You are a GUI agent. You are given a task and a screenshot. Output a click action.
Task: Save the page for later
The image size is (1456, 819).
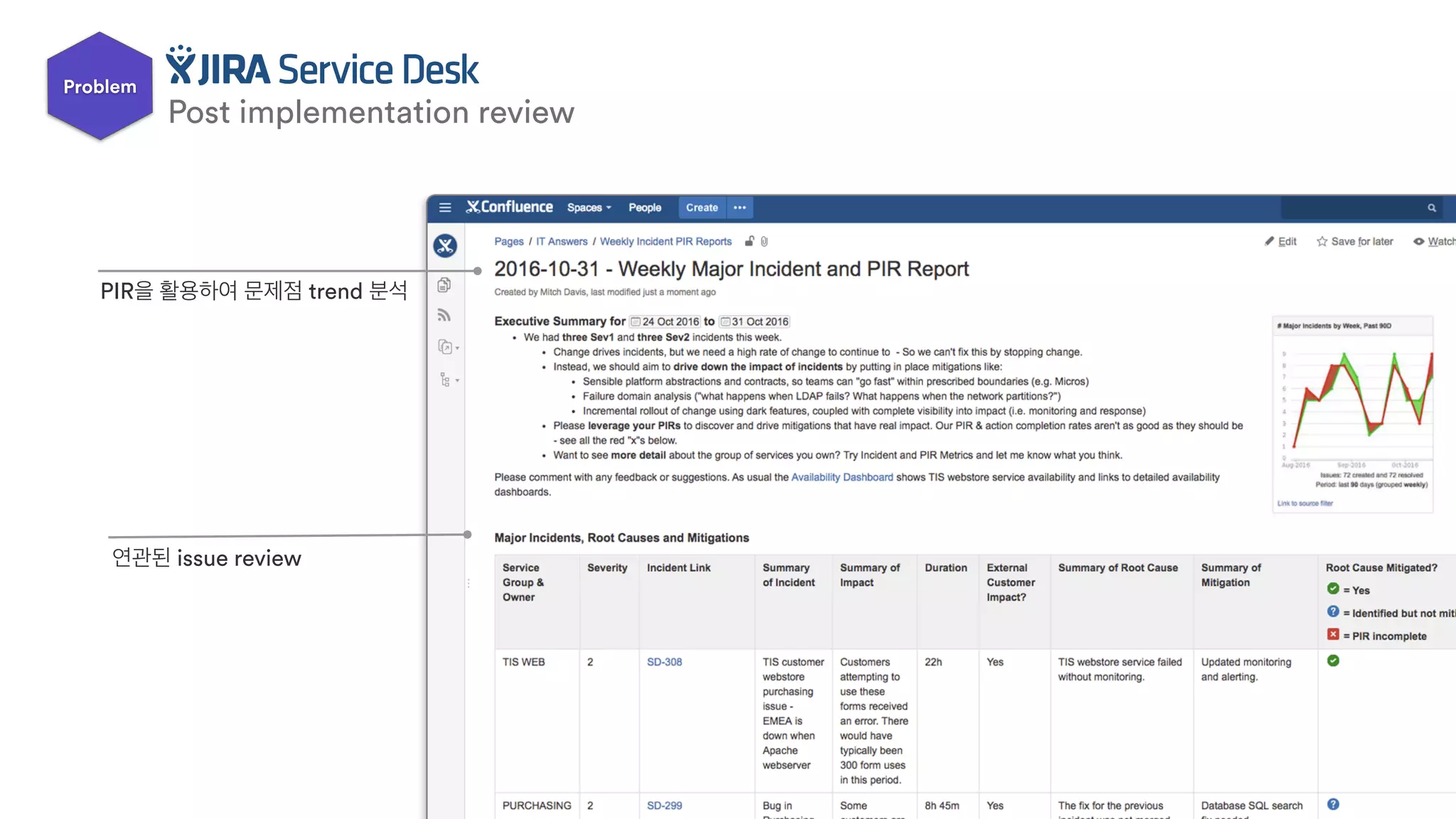pos(1355,242)
